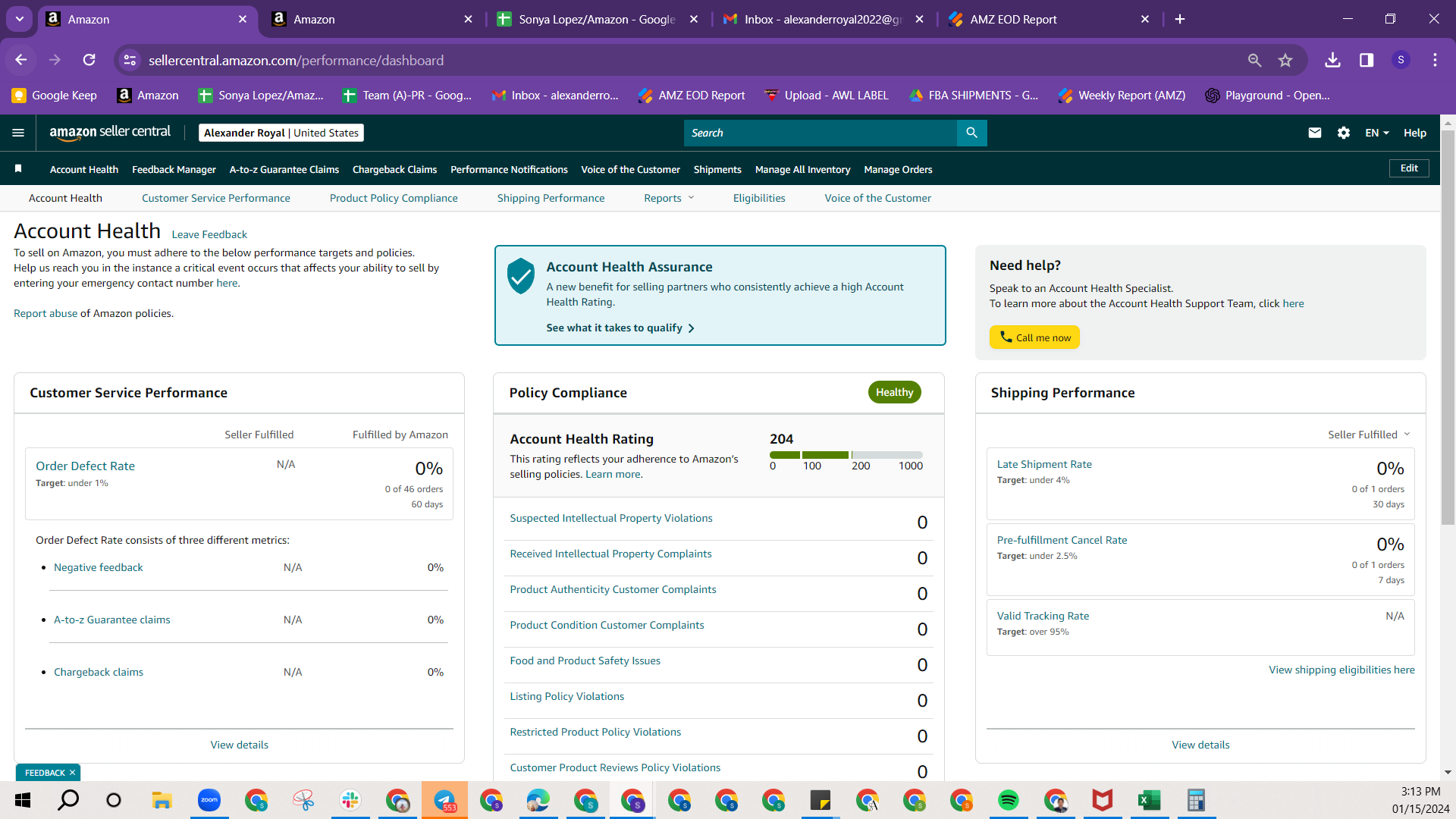1456x819 pixels.
Task: Open Slack from the taskbar
Action: point(350,800)
